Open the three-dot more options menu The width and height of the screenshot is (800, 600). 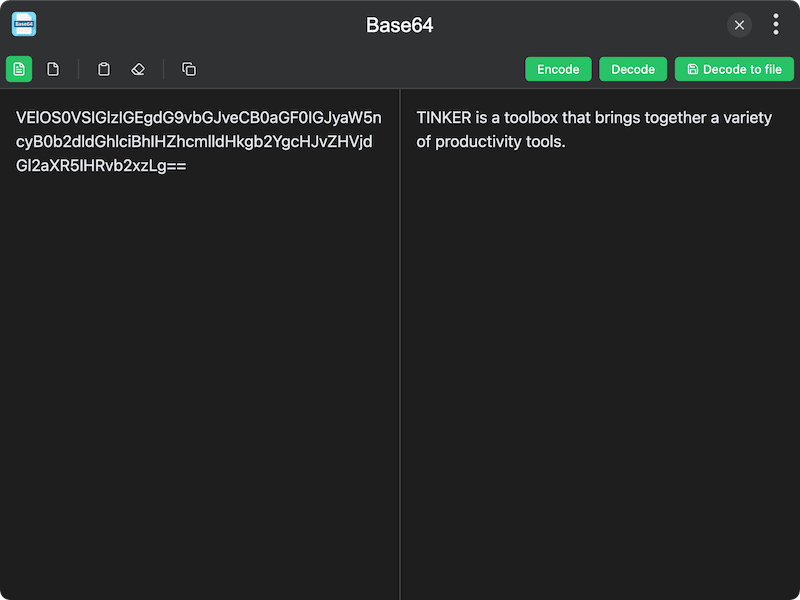pos(776,25)
